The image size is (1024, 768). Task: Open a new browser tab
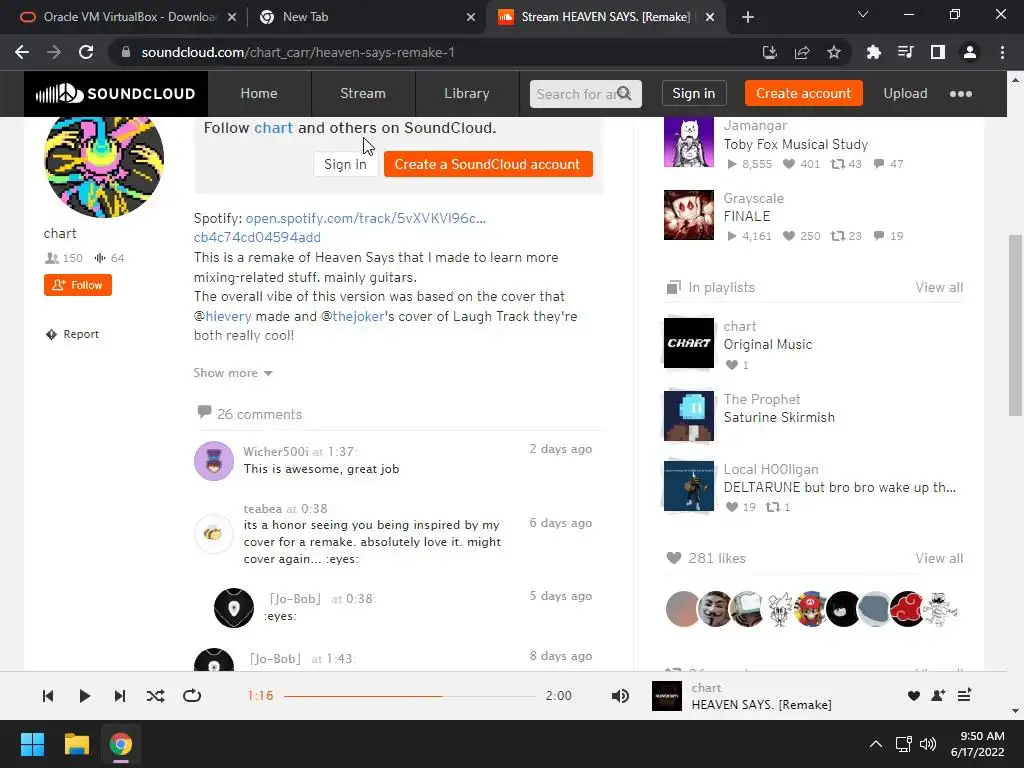point(748,17)
